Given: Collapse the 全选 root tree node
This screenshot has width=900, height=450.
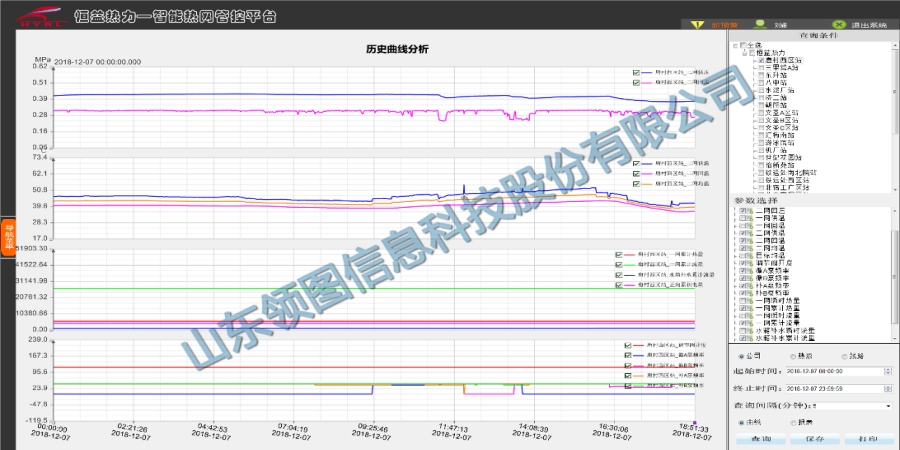Looking at the screenshot, I should (735, 44).
